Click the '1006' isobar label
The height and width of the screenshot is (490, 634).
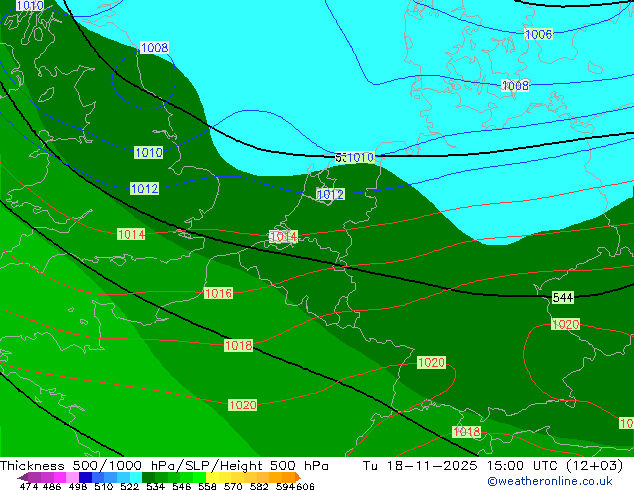click(x=538, y=34)
